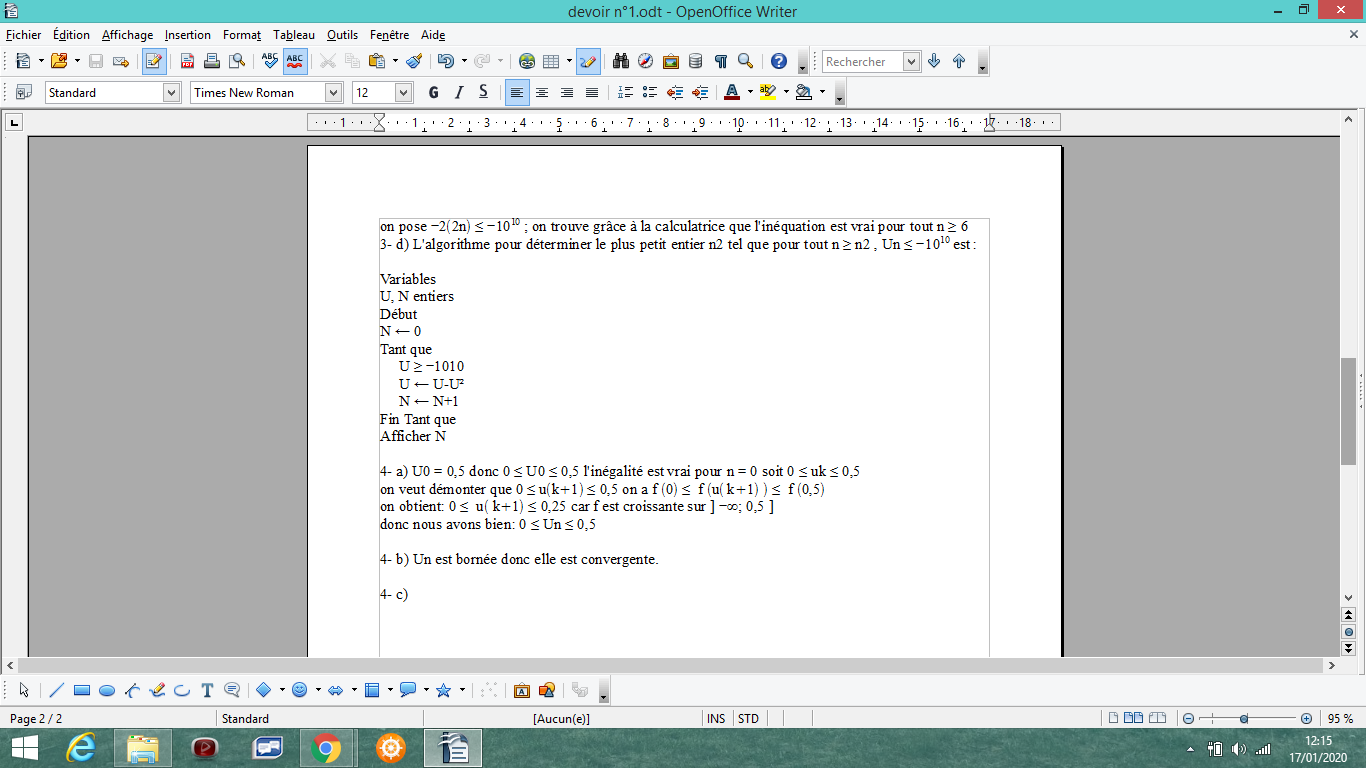The width and height of the screenshot is (1366, 768).
Task: Toggle nonprinting characters pilcrow button
Action: coord(720,61)
